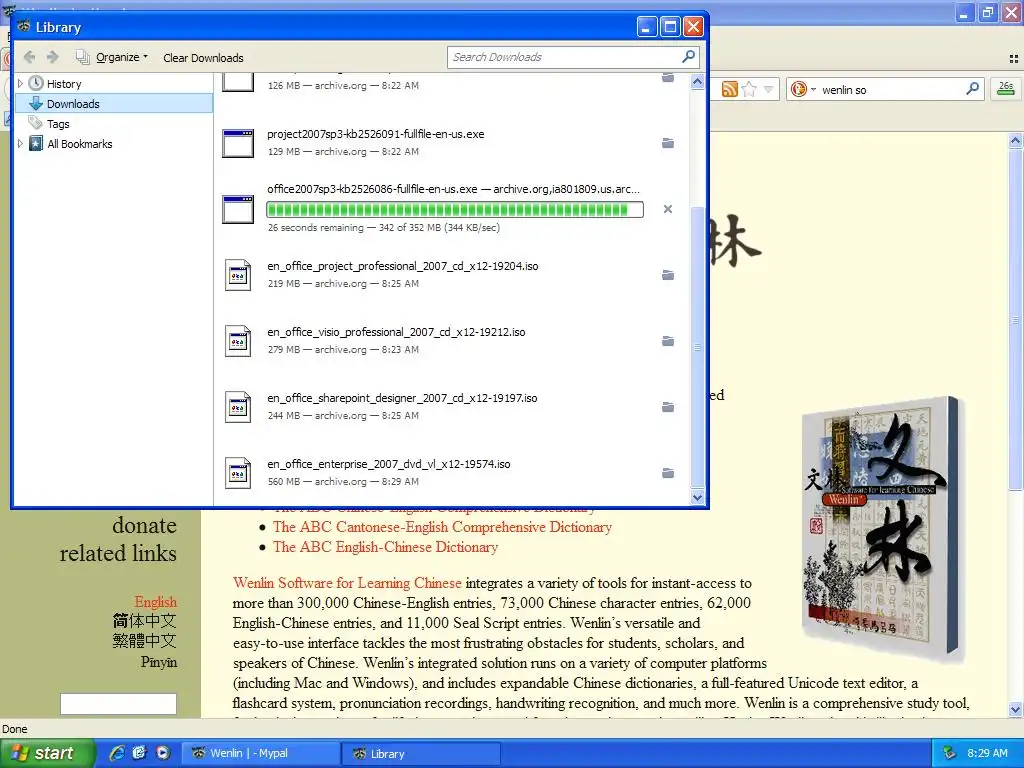Click the Library downloads scrollbar thumb
Screen dimensions: 1024x768
pos(697,347)
